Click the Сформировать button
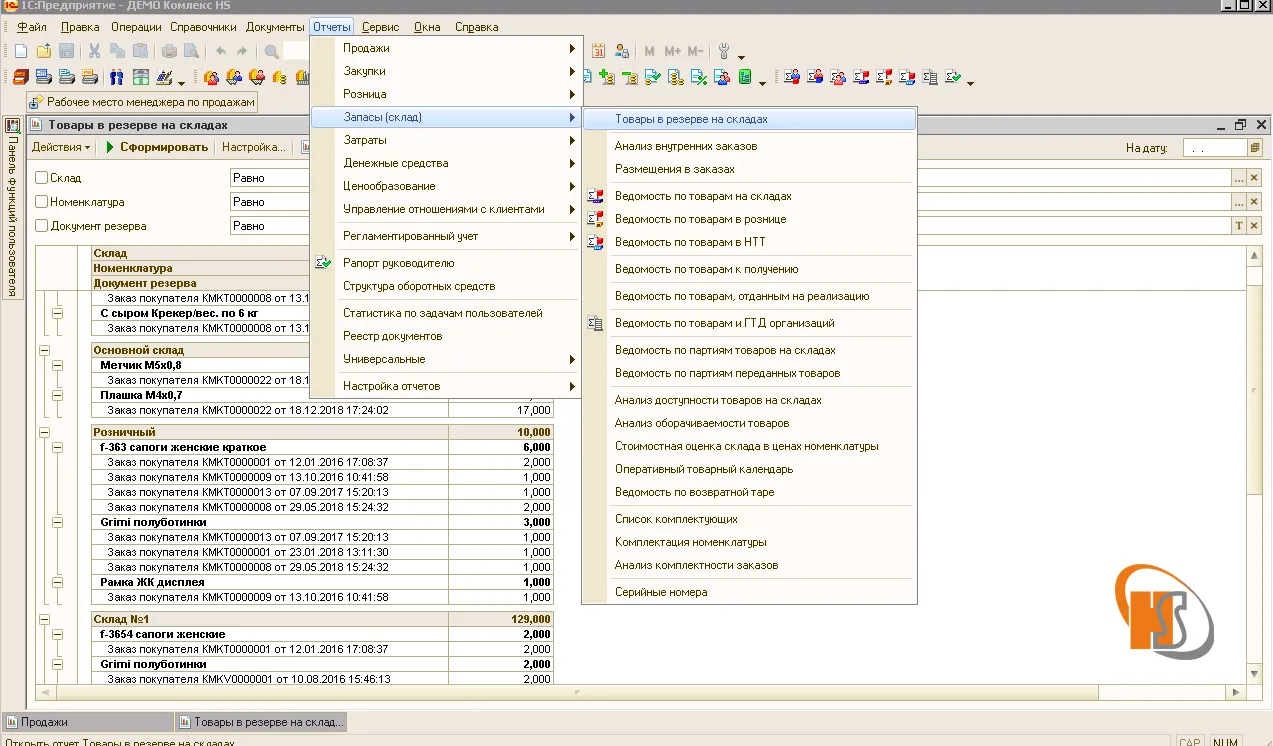The width and height of the screenshot is (1273, 746). pyautogui.click(x=157, y=147)
